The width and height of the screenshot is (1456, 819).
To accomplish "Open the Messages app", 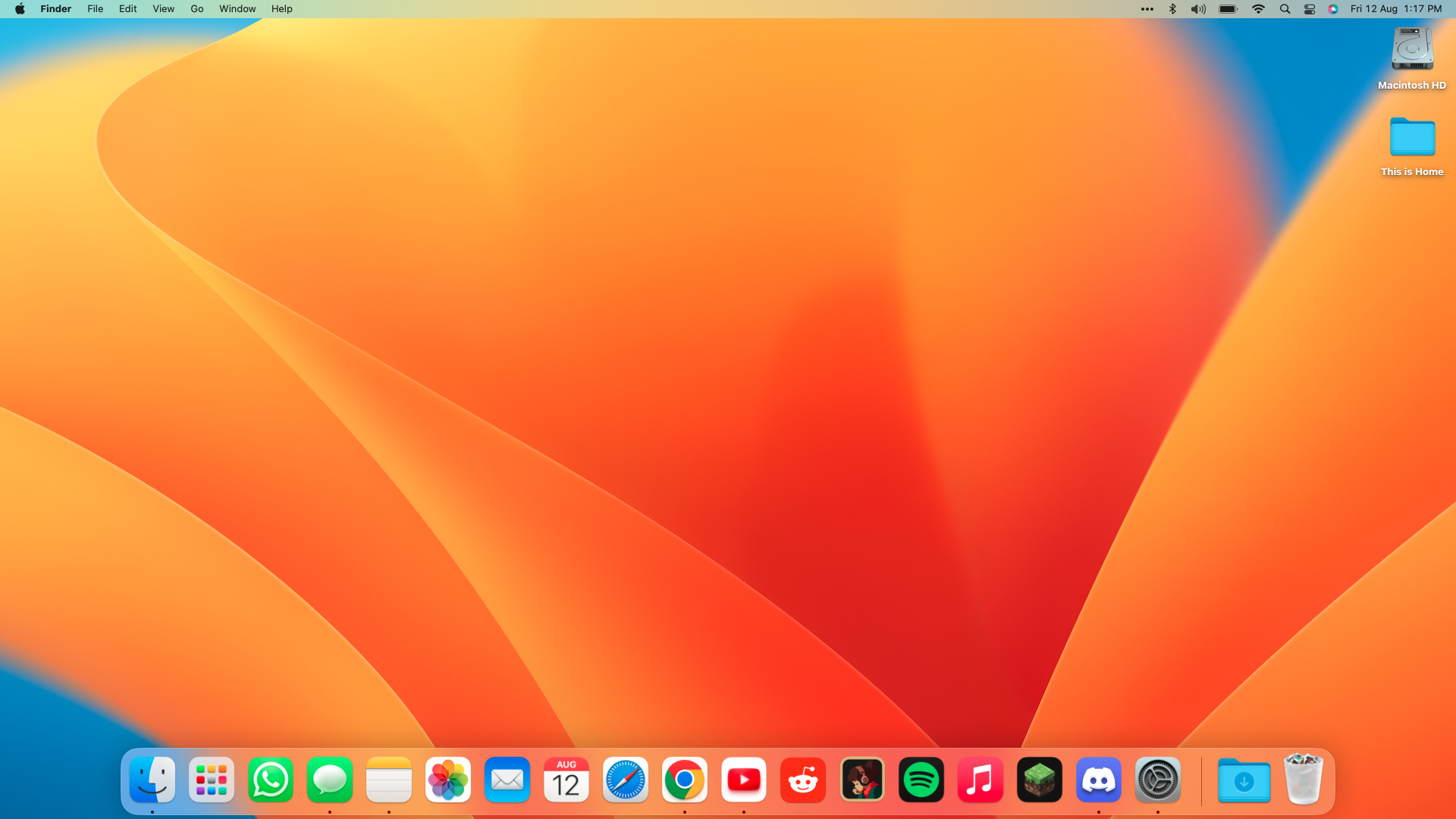I will tap(330, 780).
